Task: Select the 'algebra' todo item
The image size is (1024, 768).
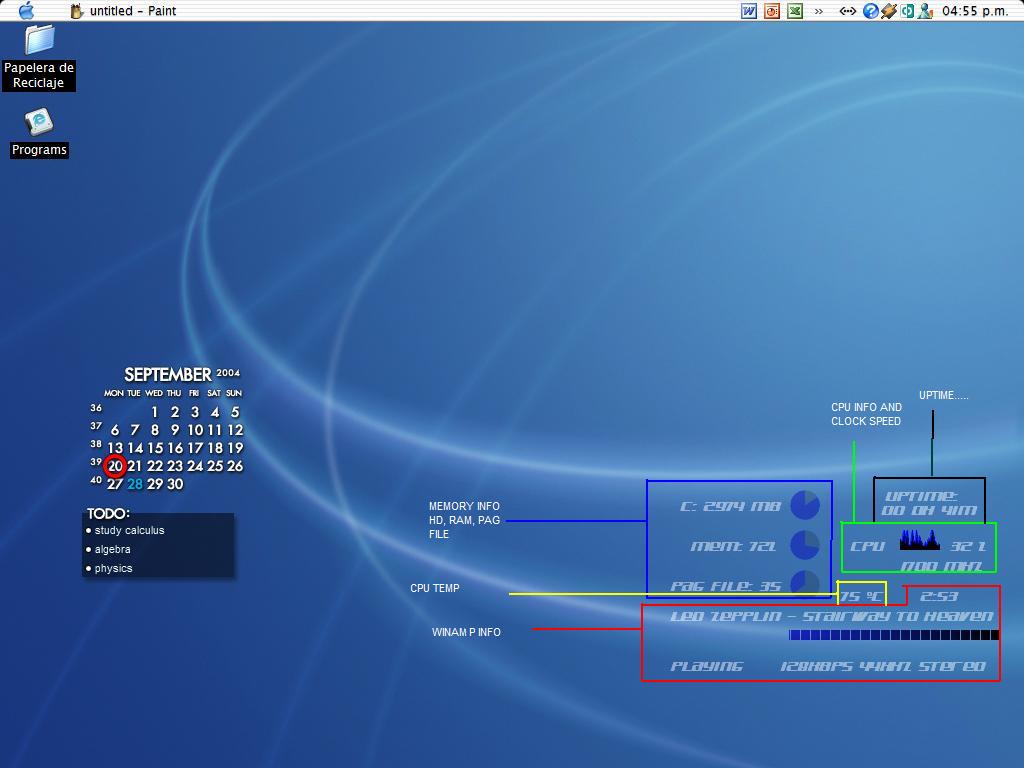Action: pyautogui.click(x=112, y=549)
